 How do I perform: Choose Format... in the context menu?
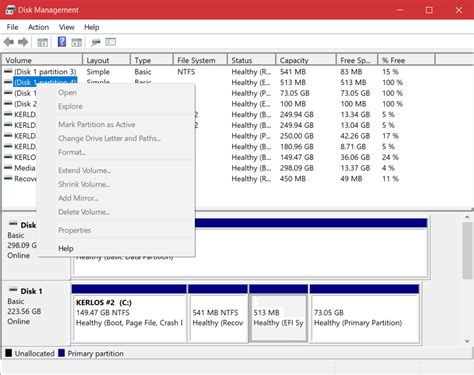click(x=115, y=152)
